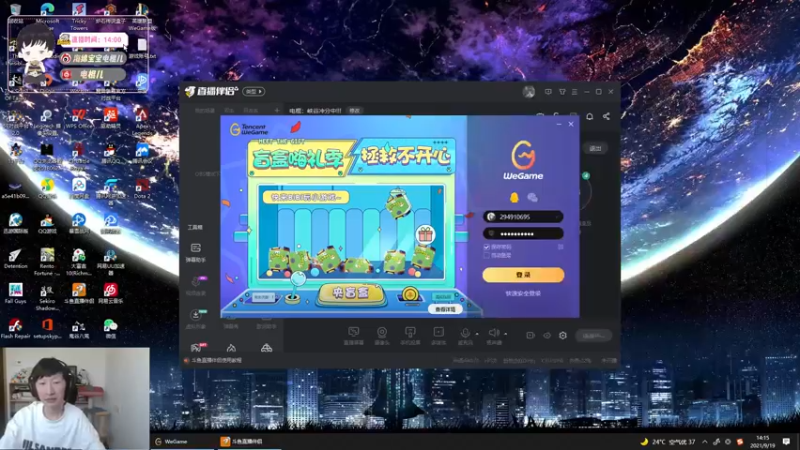This screenshot has height=450, width=800.
Task: Enable the auto login checkbox
Action: (487, 255)
